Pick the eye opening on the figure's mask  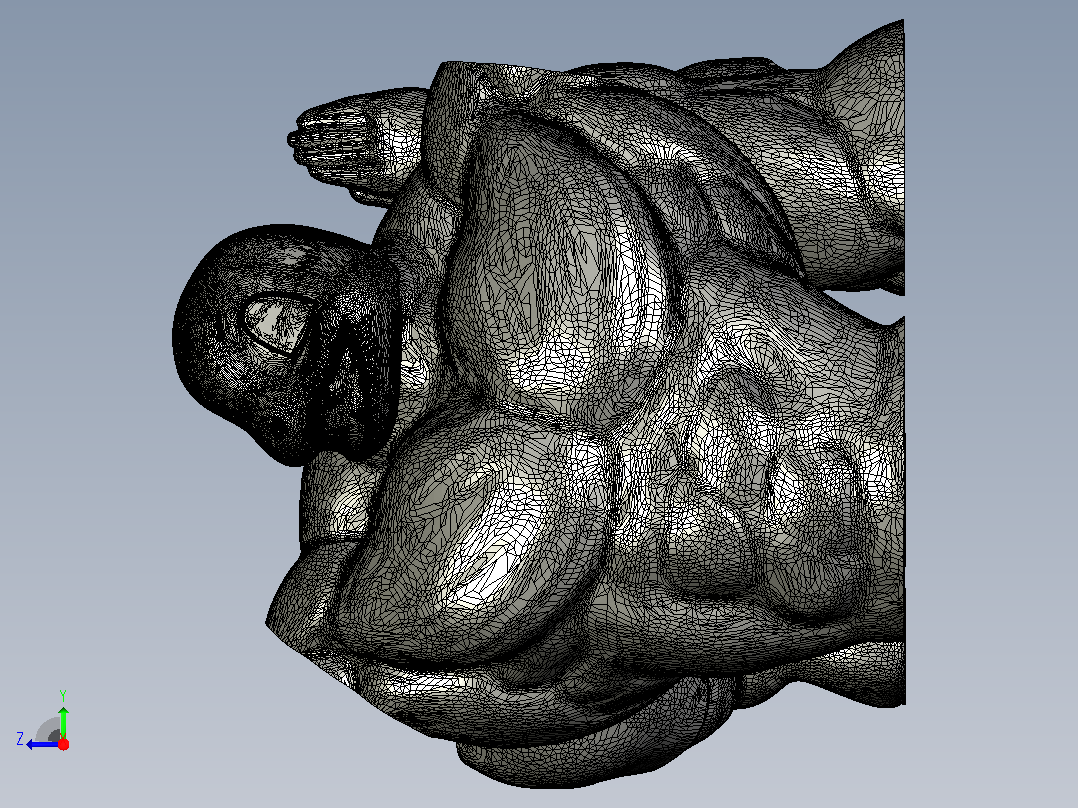point(278,324)
